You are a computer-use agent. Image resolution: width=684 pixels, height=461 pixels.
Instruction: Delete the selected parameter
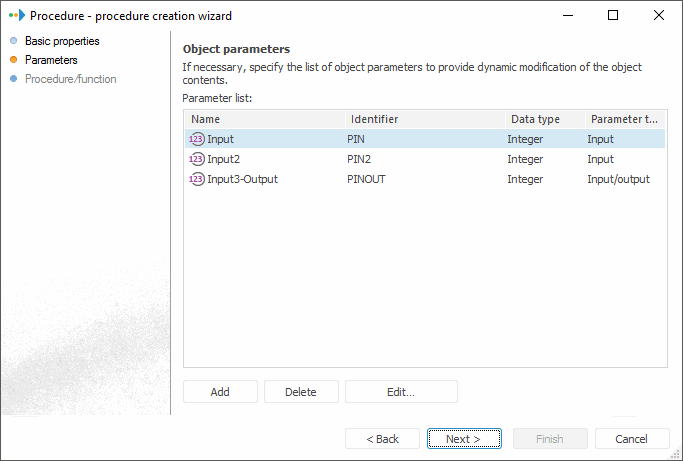(301, 392)
